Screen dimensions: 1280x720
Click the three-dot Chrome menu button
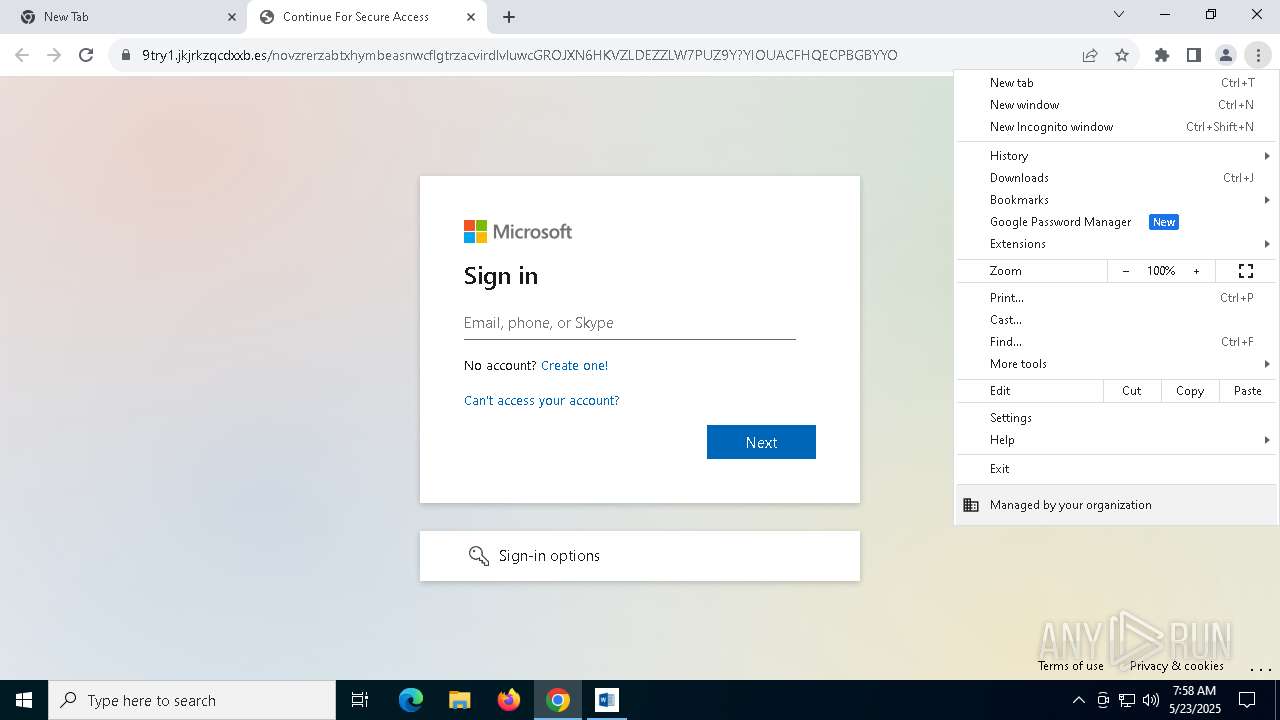tap(1258, 55)
